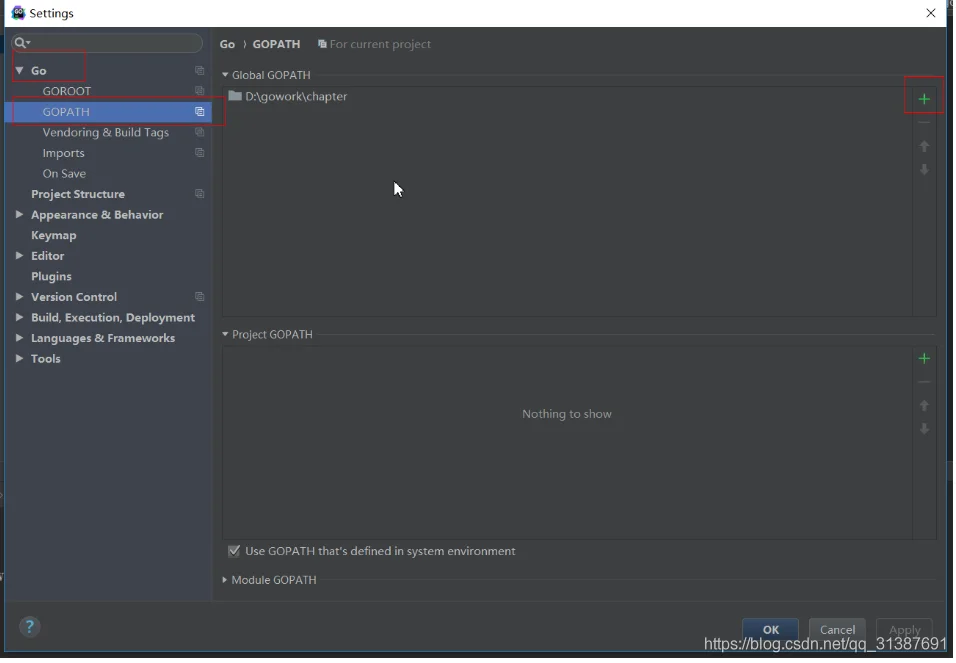
Task: Click project-level icon next to Go
Action: (200, 71)
